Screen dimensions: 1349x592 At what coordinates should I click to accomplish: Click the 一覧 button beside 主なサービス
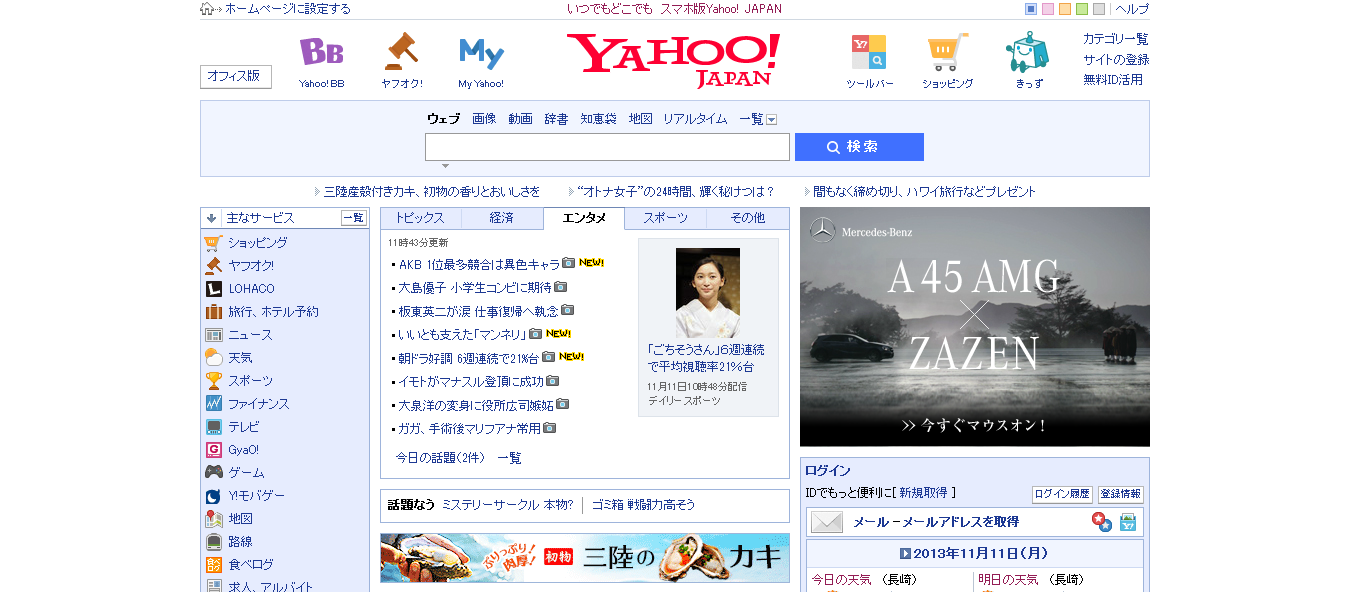[x=354, y=217]
